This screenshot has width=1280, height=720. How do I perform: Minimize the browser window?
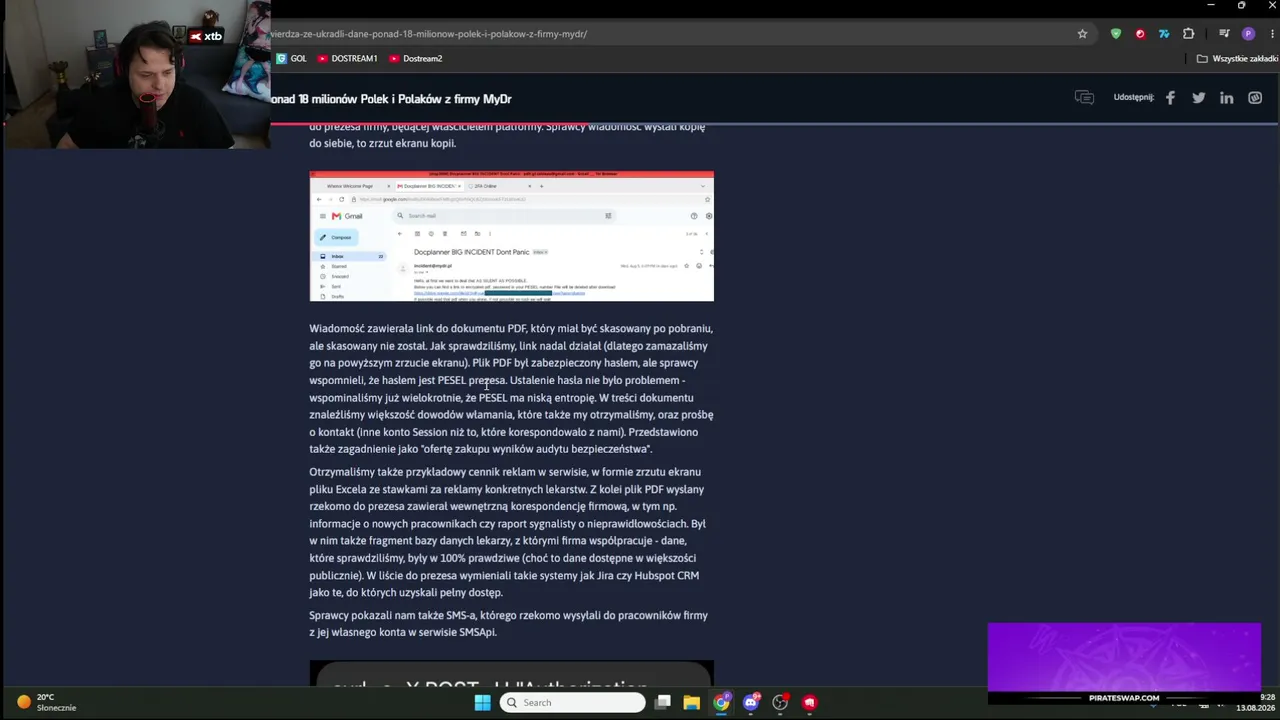1211,6
